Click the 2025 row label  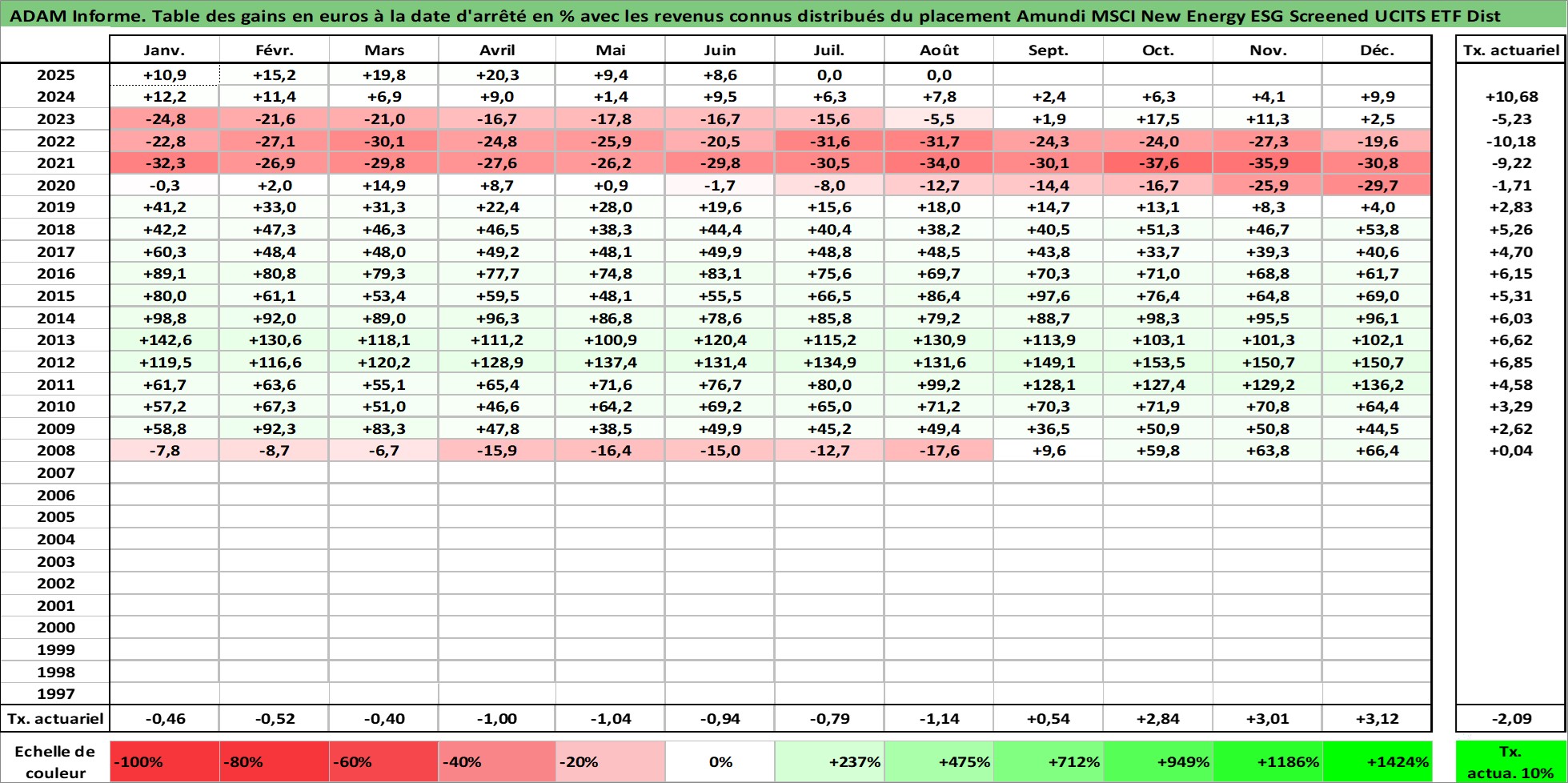(x=55, y=75)
